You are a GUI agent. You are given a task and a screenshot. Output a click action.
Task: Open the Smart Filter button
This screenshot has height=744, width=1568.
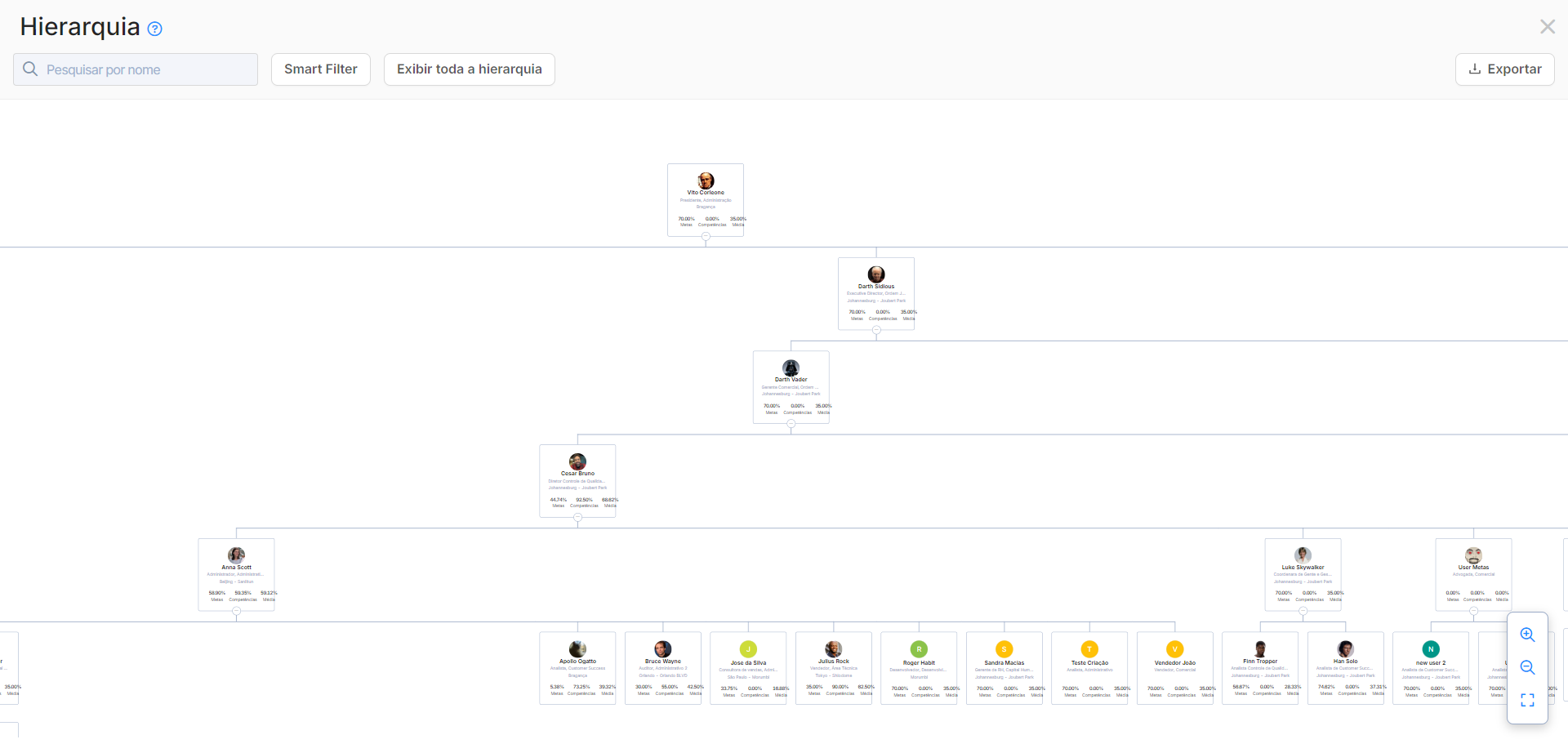[x=321, y=69]
